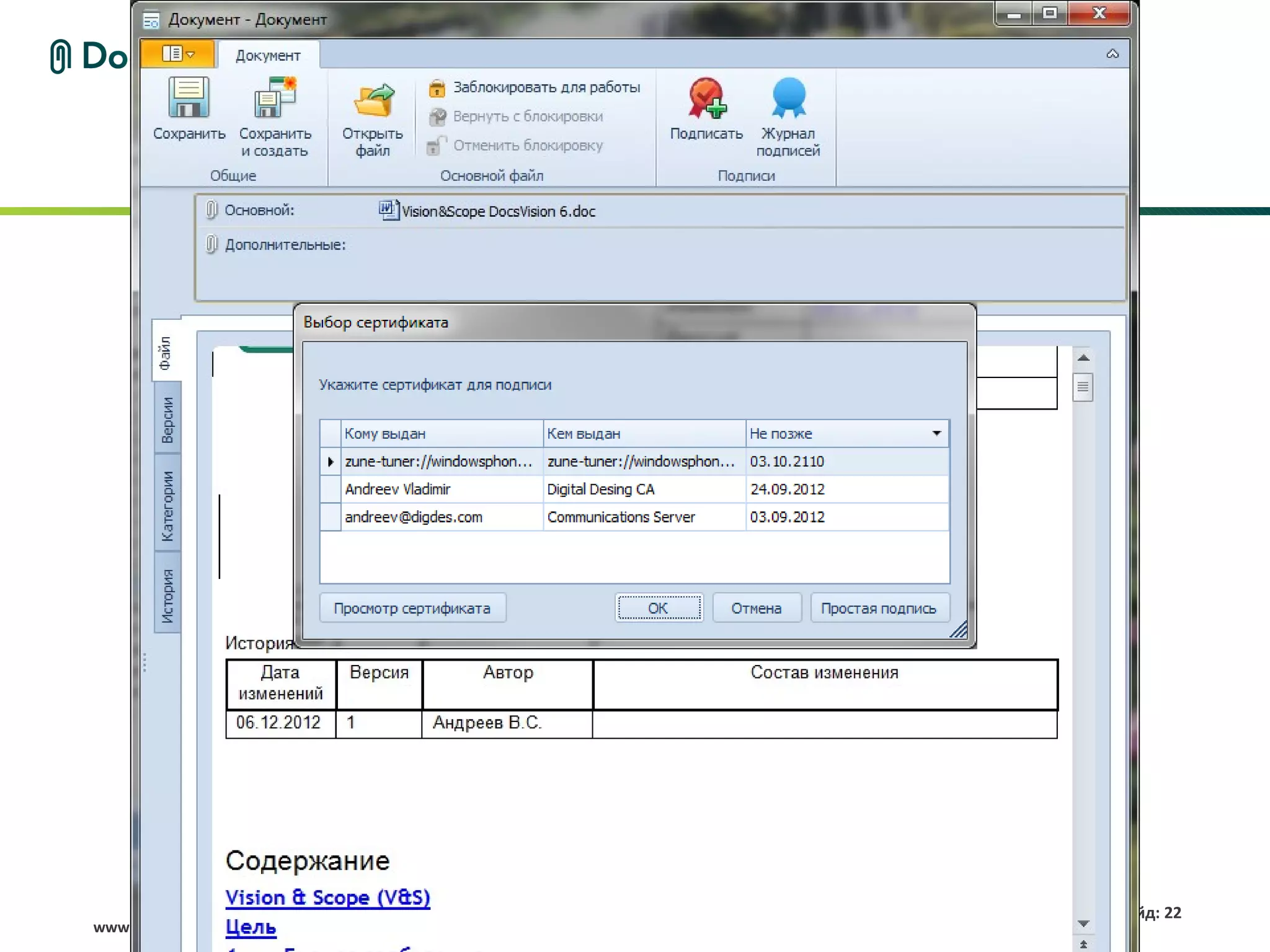
Task: Open the Не позже column sort dropdown arrow
Action: pos(936,433)
